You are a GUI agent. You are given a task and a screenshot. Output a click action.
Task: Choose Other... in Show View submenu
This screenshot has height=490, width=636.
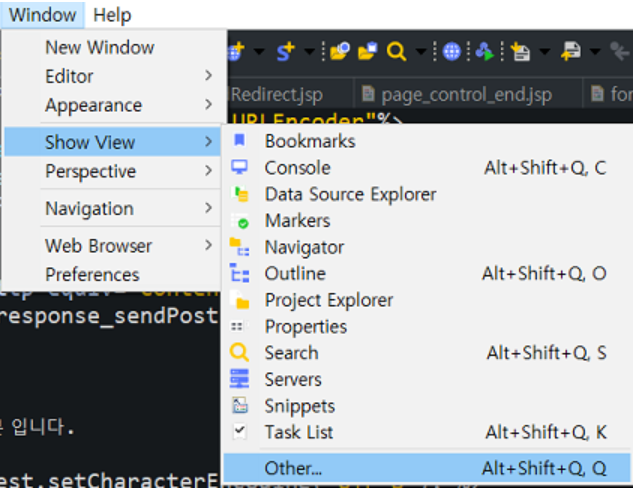tap(427, 468)
